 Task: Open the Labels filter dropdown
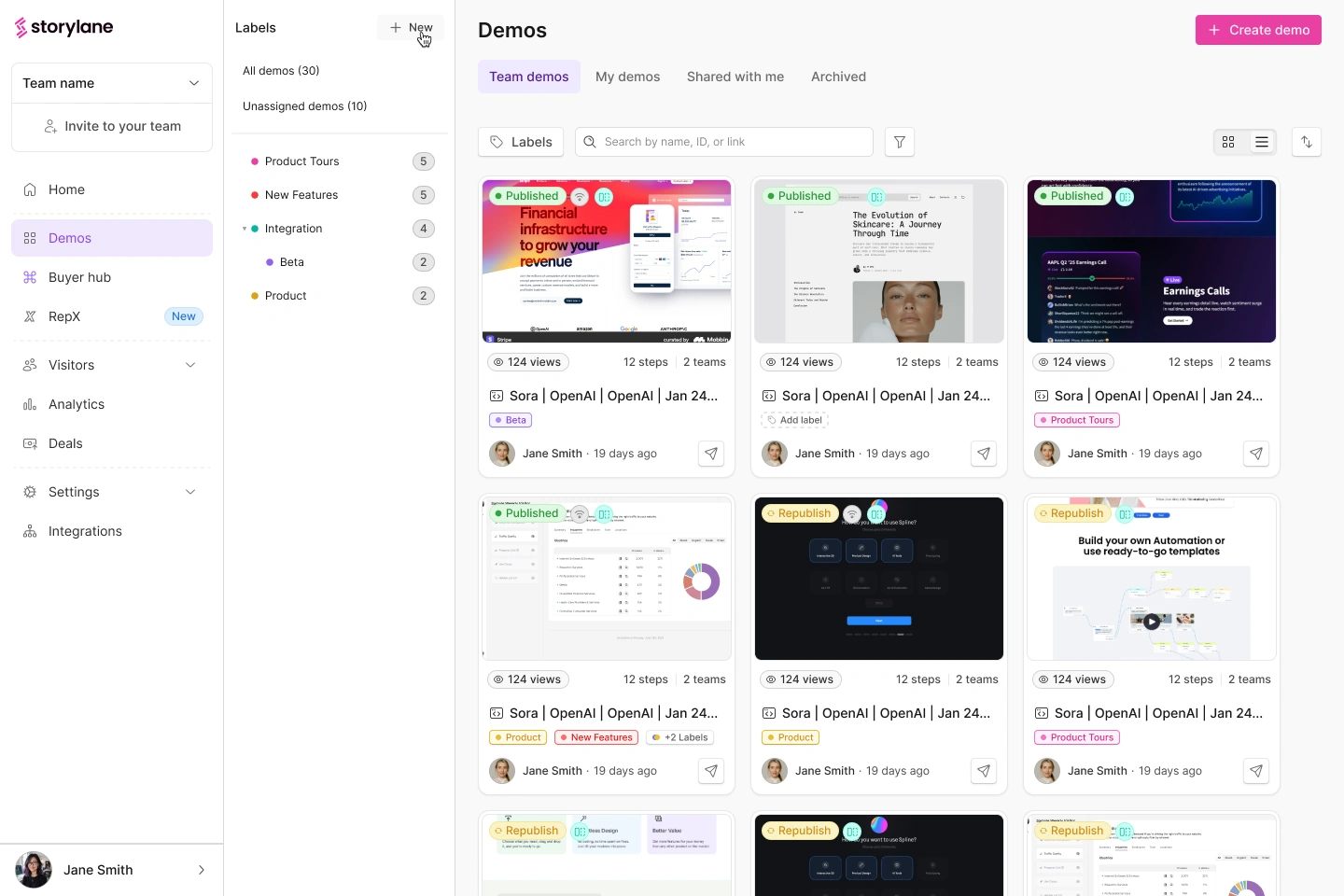point(521,142)
